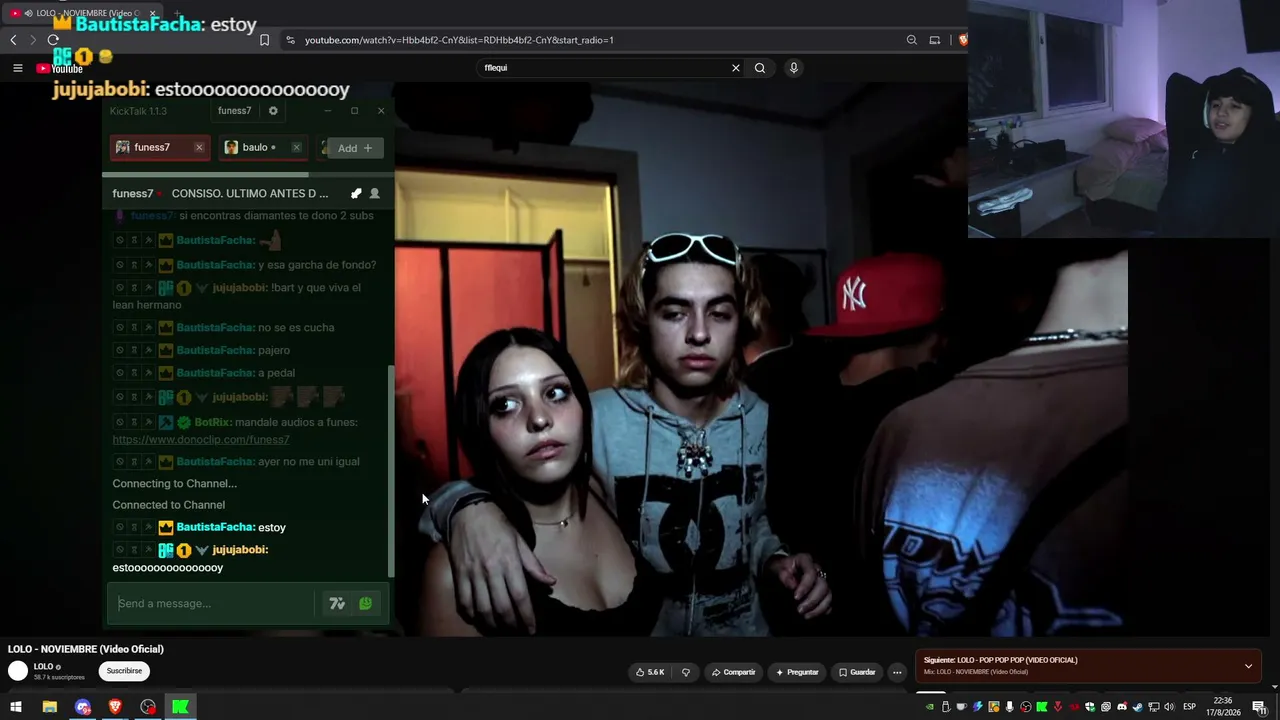The height and width of the screenshot is (720, 1280).
Task: Share video with Compartir button
Action: pyautogui.click(x=734, y=672)
